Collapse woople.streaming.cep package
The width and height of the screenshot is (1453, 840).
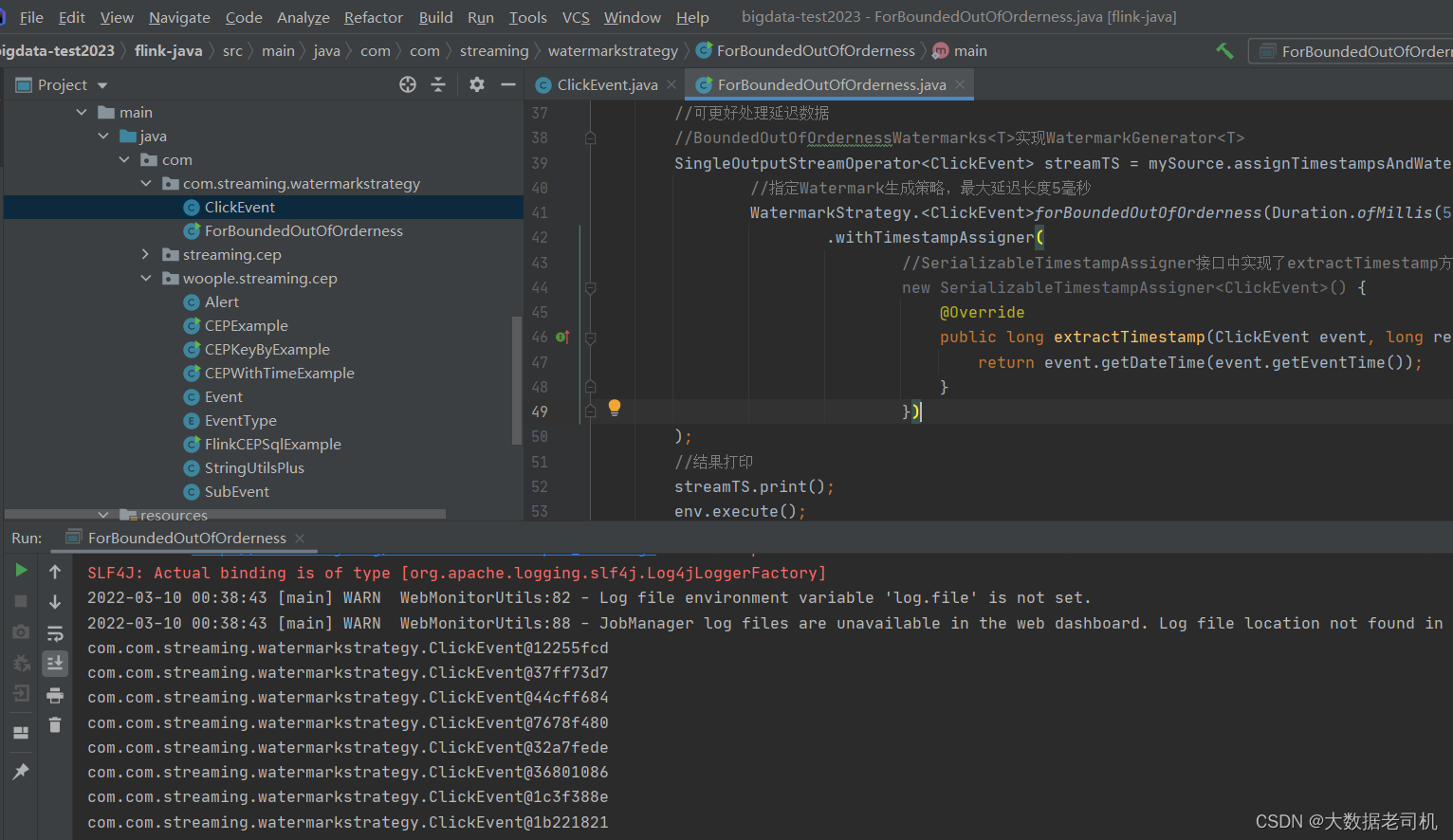coord(146,278)
